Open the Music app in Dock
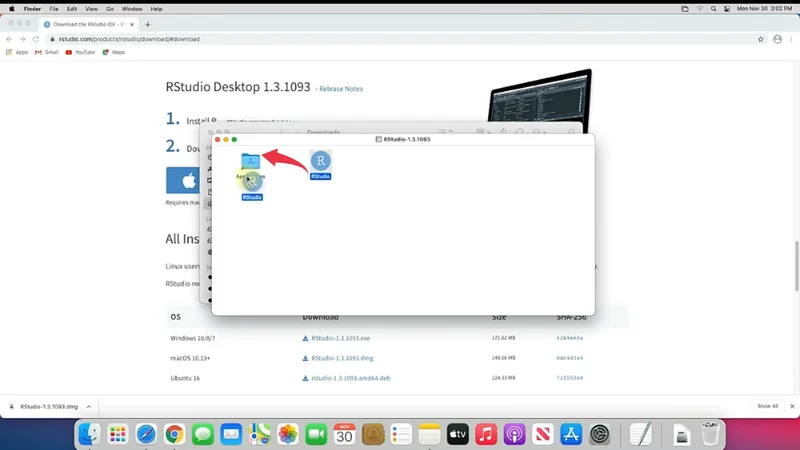This screenshot has height=450, width=800. pos(486,434)
